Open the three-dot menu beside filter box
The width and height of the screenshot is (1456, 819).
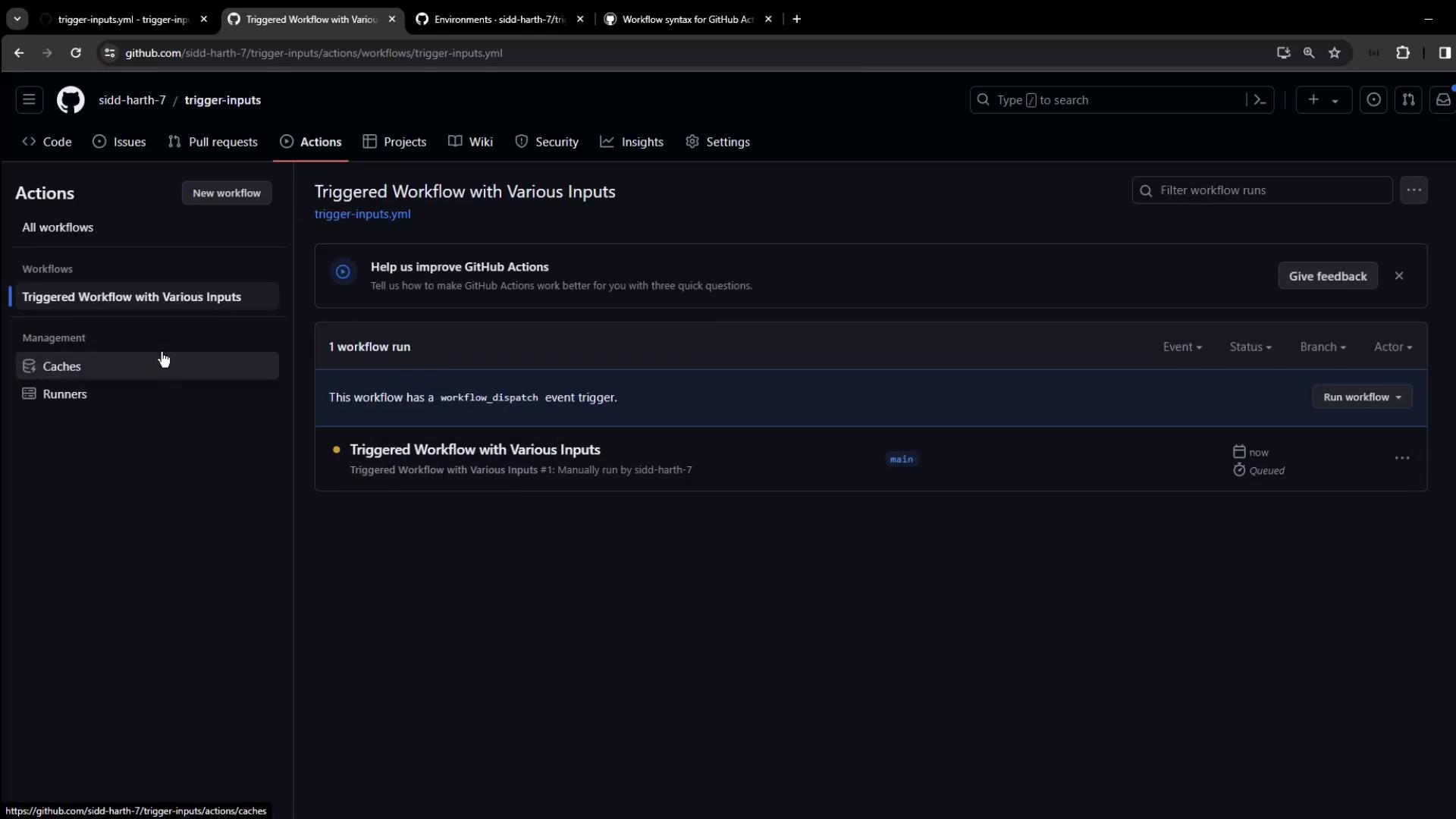1414,190
